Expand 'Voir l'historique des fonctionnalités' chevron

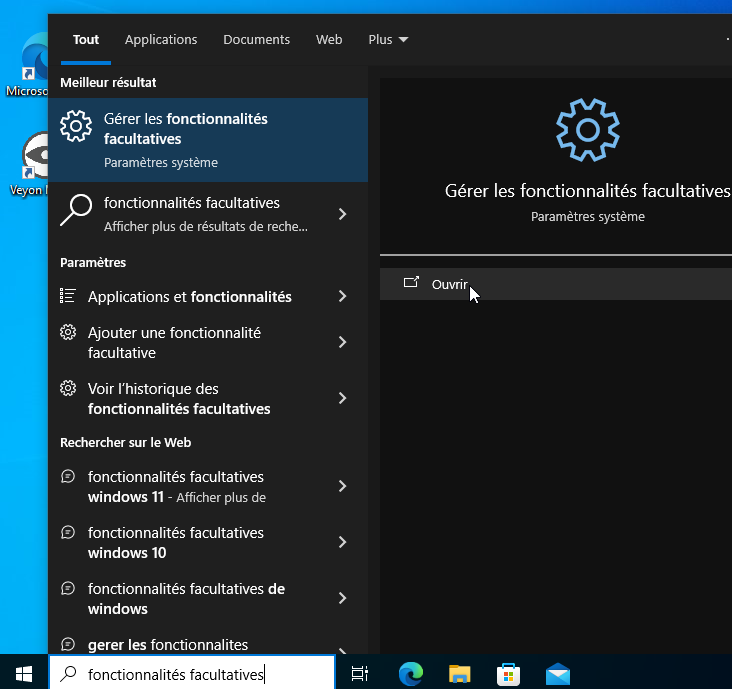click(342, 398)
